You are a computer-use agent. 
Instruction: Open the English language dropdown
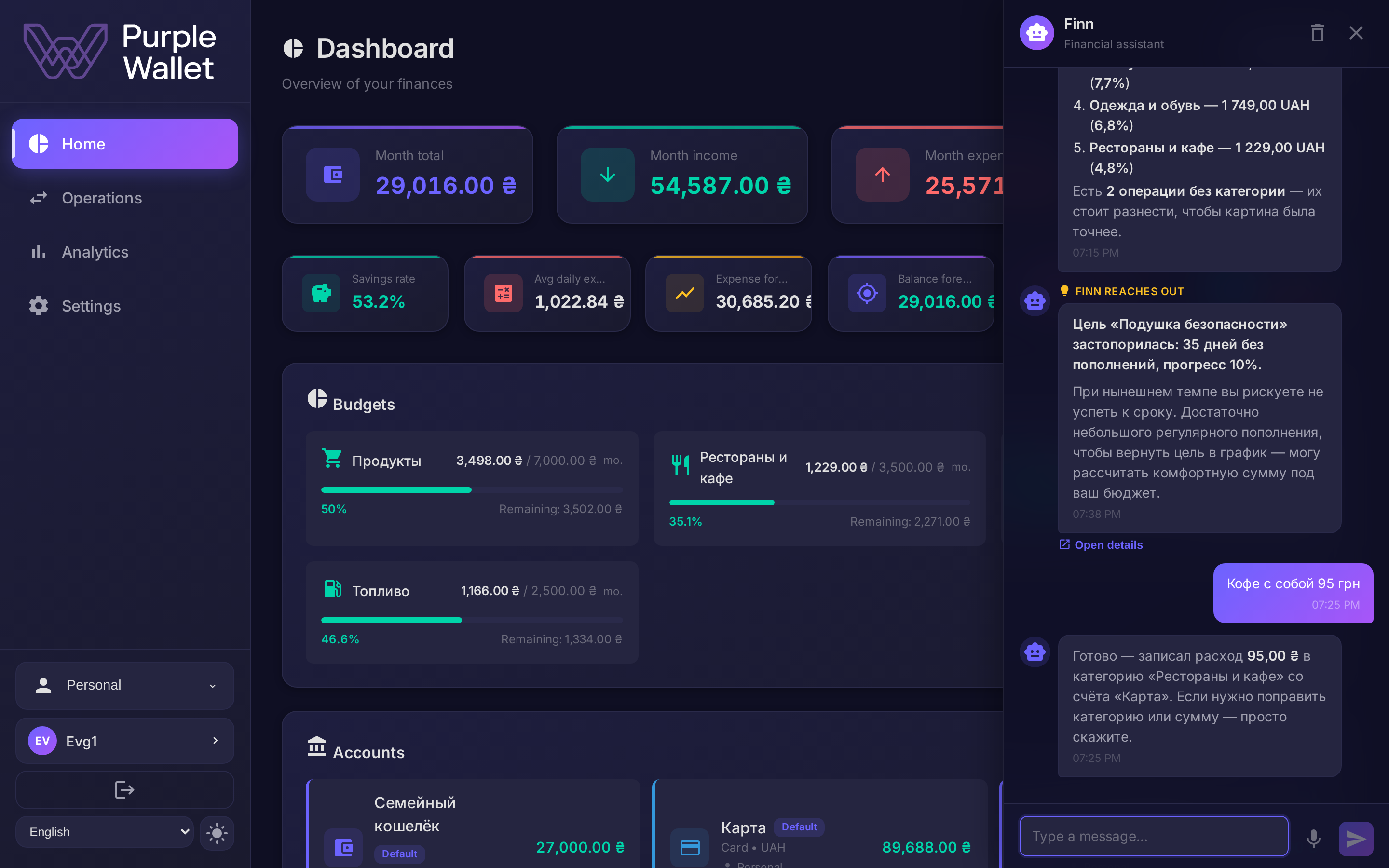click(105, 832)
